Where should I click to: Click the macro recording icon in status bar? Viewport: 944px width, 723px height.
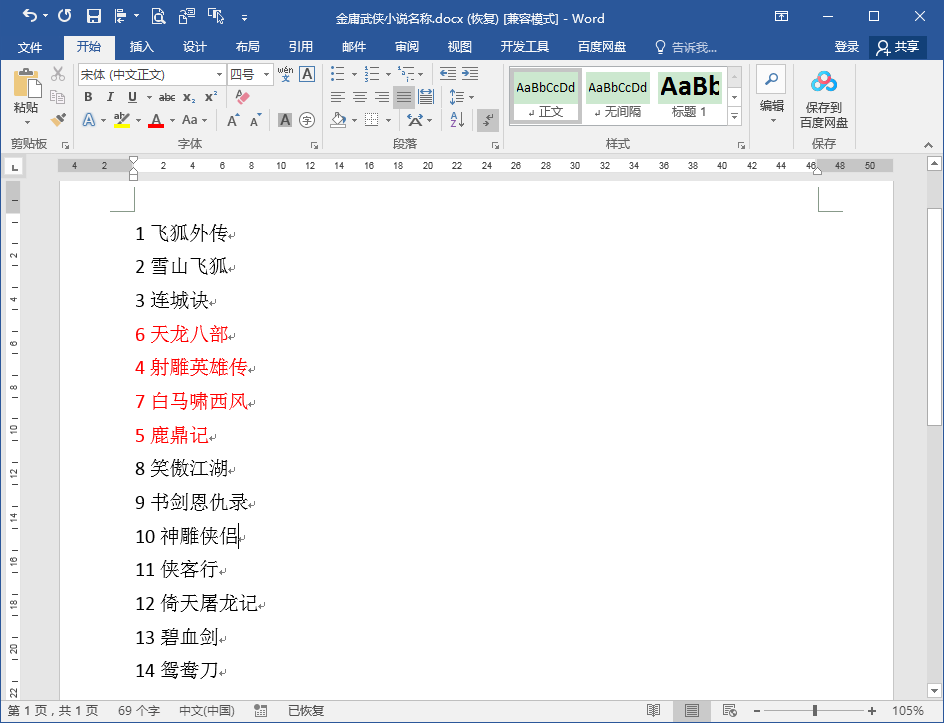pos(261,711)
